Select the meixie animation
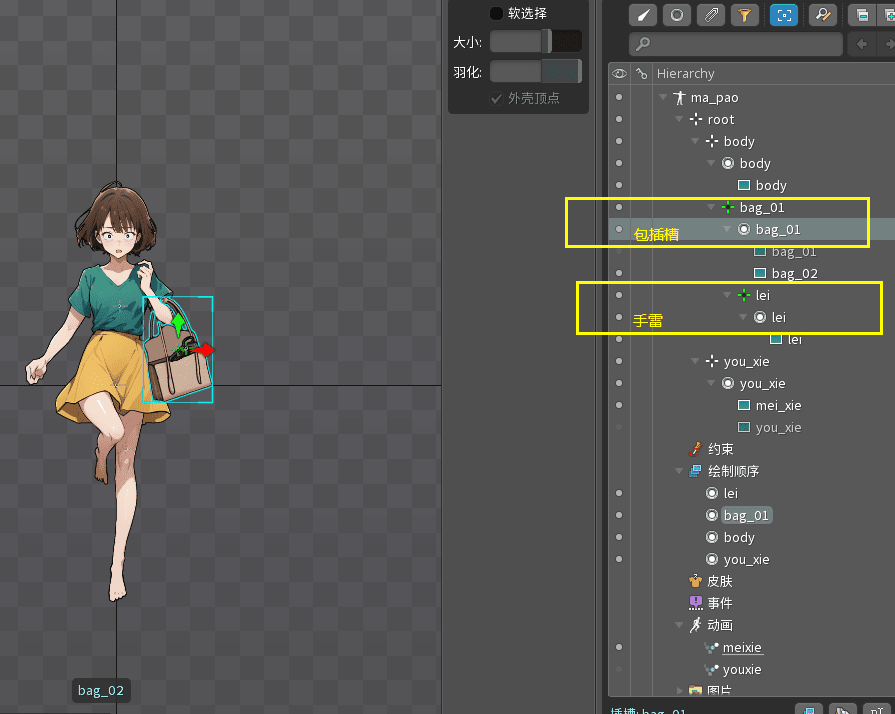895x714 pixels. tap(742, 647)
